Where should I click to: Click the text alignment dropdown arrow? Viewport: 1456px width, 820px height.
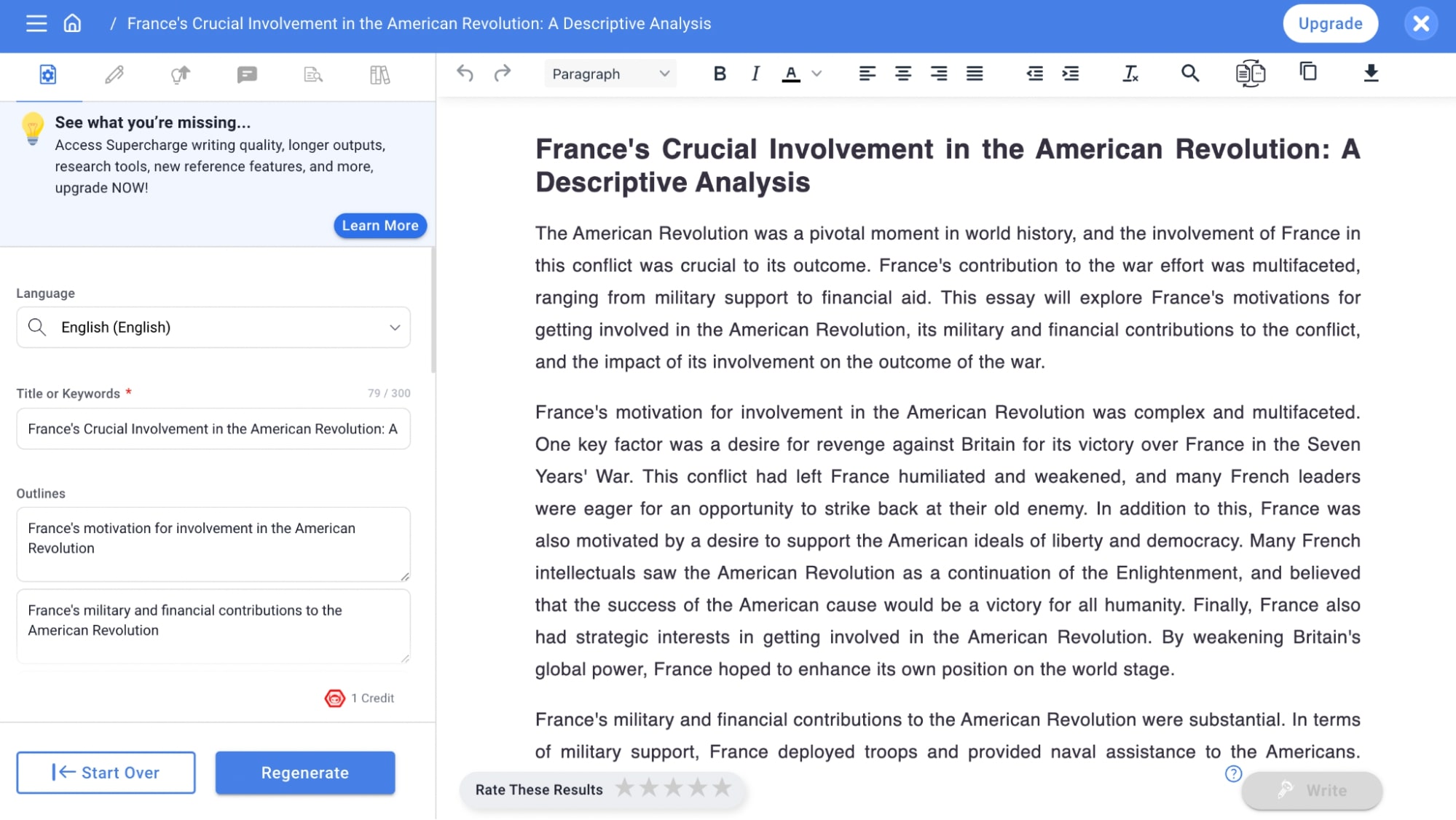coord(815,73)
